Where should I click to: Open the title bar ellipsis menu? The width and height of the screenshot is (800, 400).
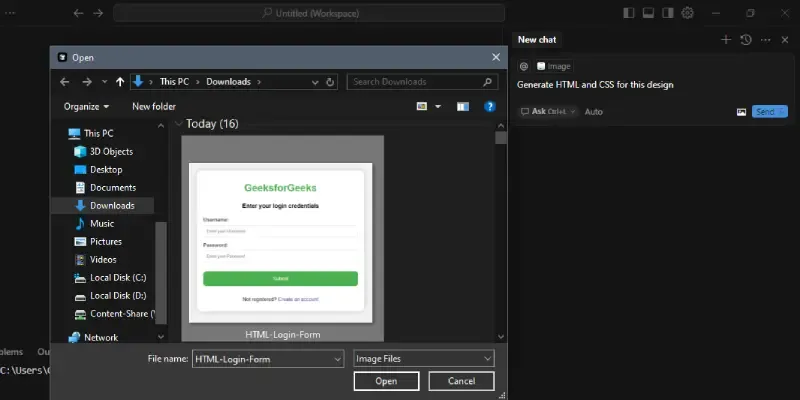[10, 13]
